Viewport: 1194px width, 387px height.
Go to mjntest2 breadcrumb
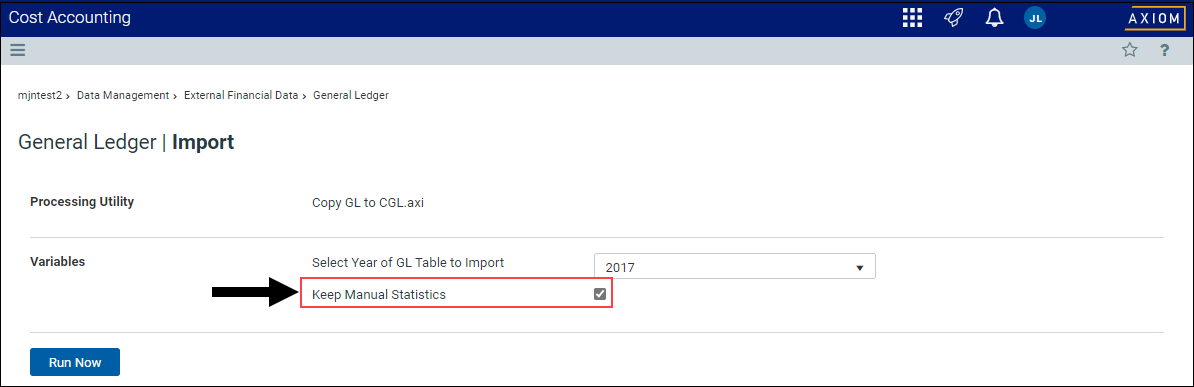(40, 95)
